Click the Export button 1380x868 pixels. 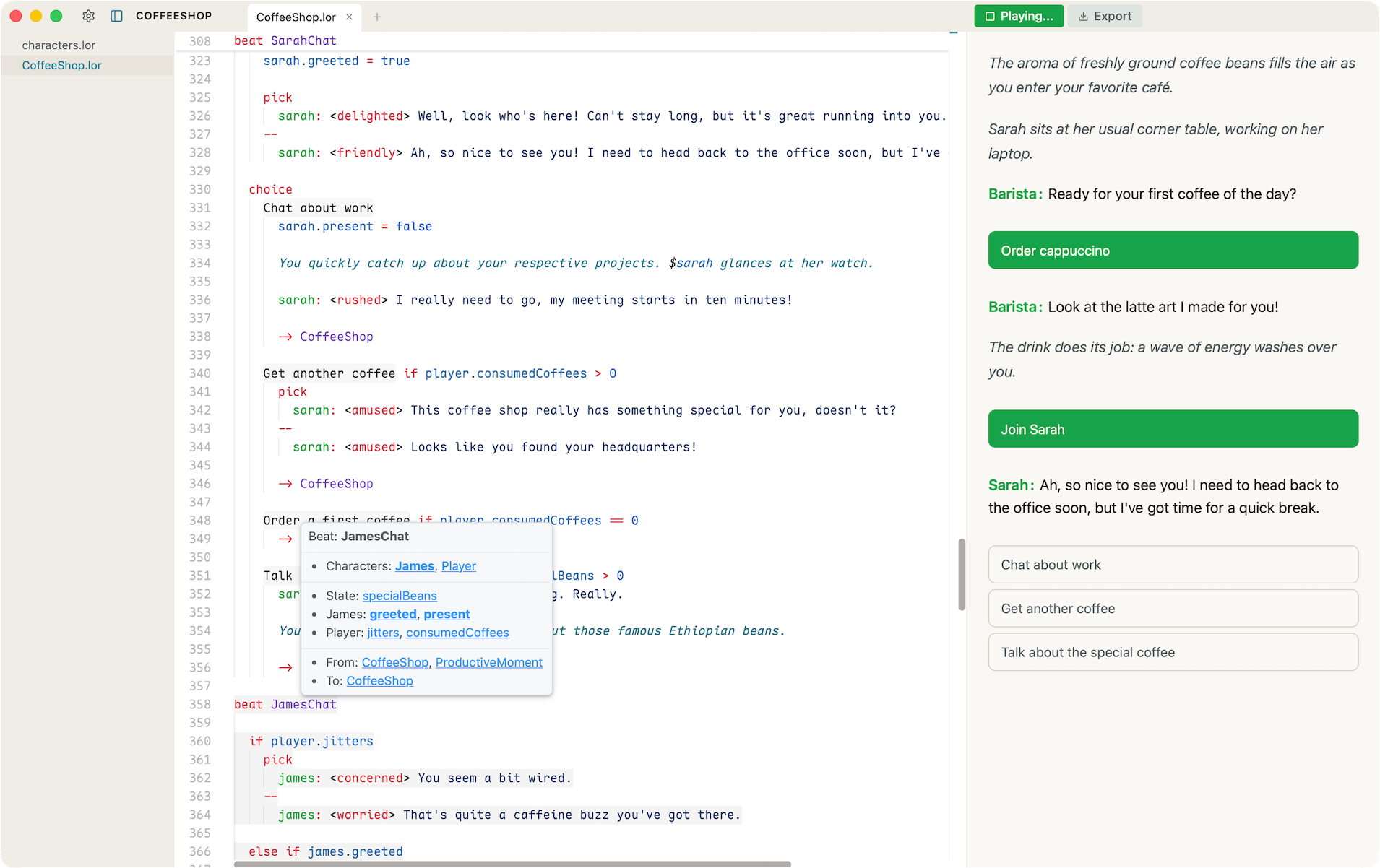[1105, 16]
